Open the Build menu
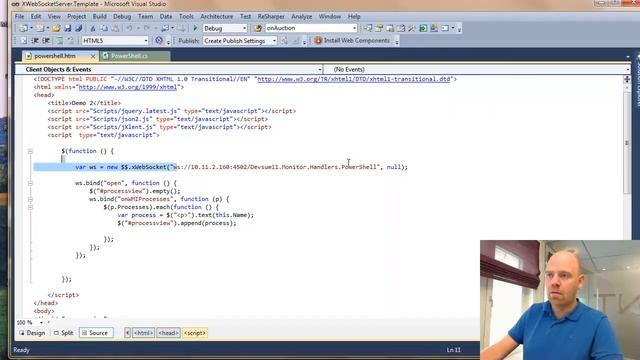 pyautogui.click(x=100, y=16)
